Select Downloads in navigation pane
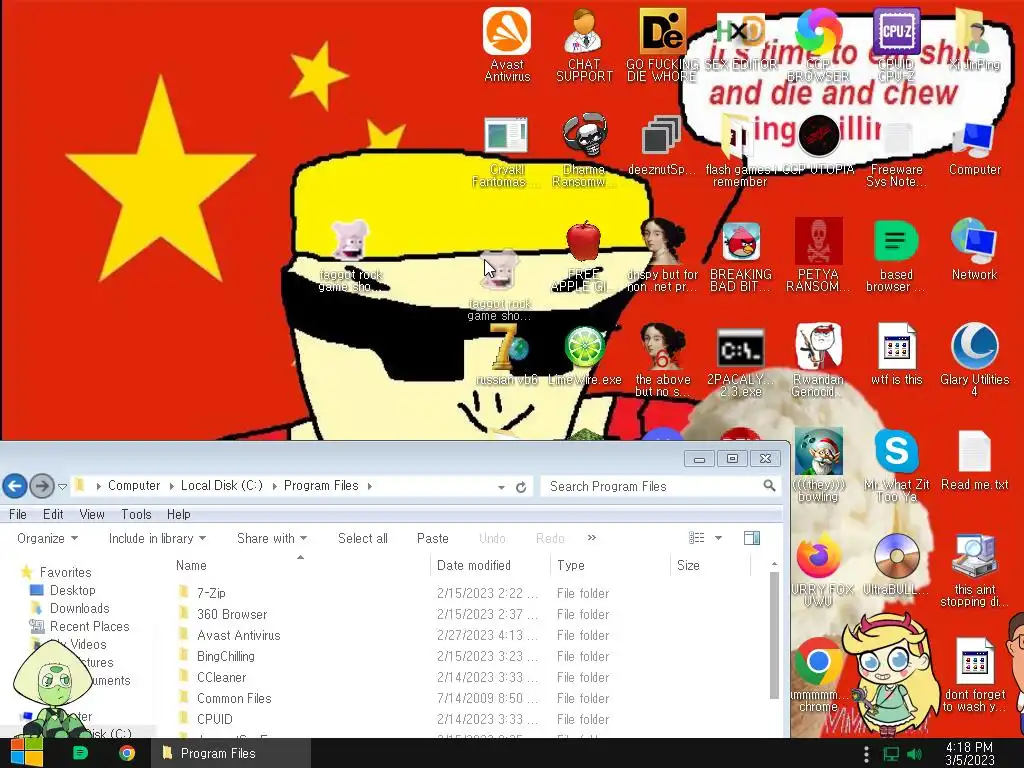The image size is (1024, 768). click(71, 608)
